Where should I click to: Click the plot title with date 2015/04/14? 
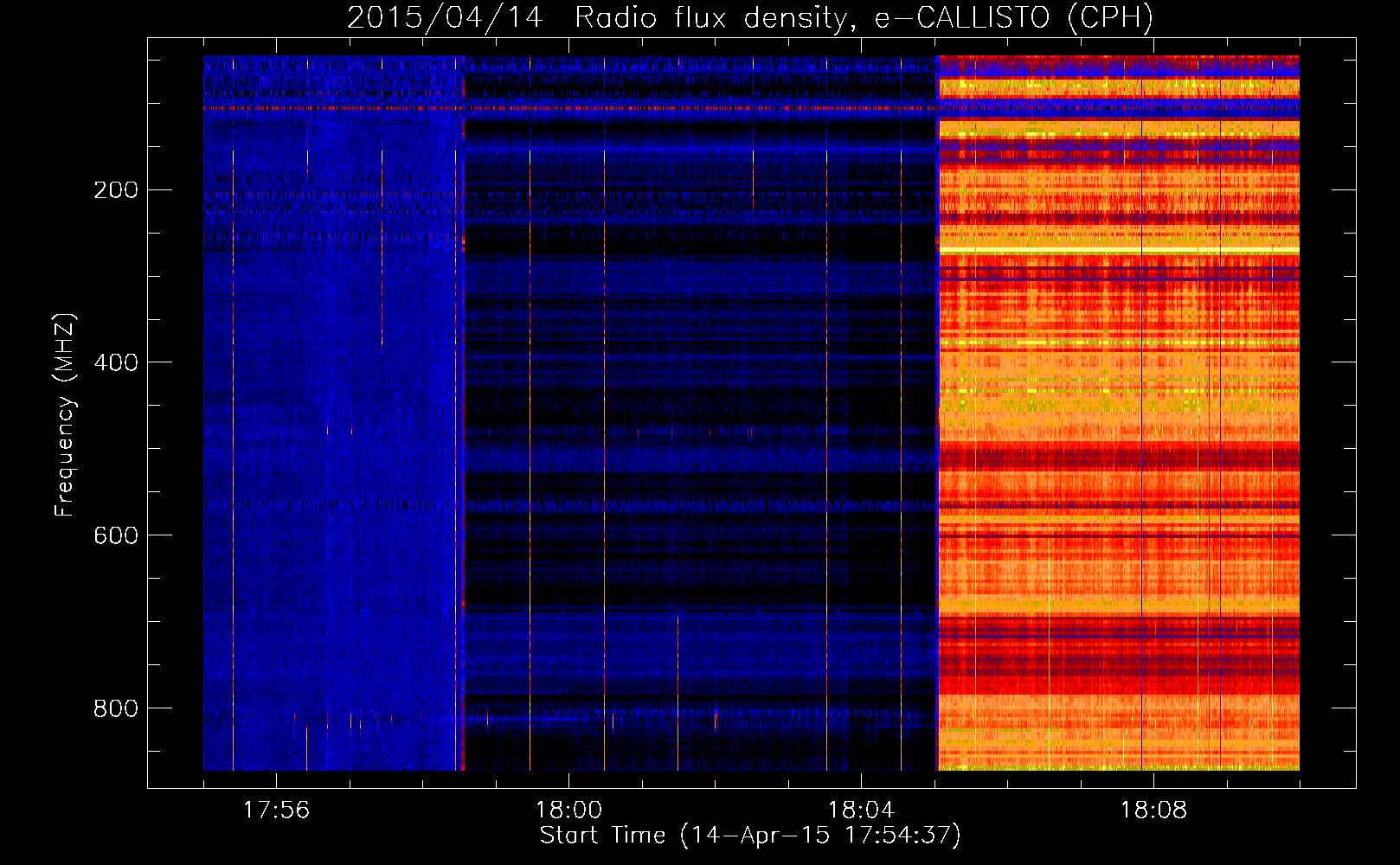point(750,18)
